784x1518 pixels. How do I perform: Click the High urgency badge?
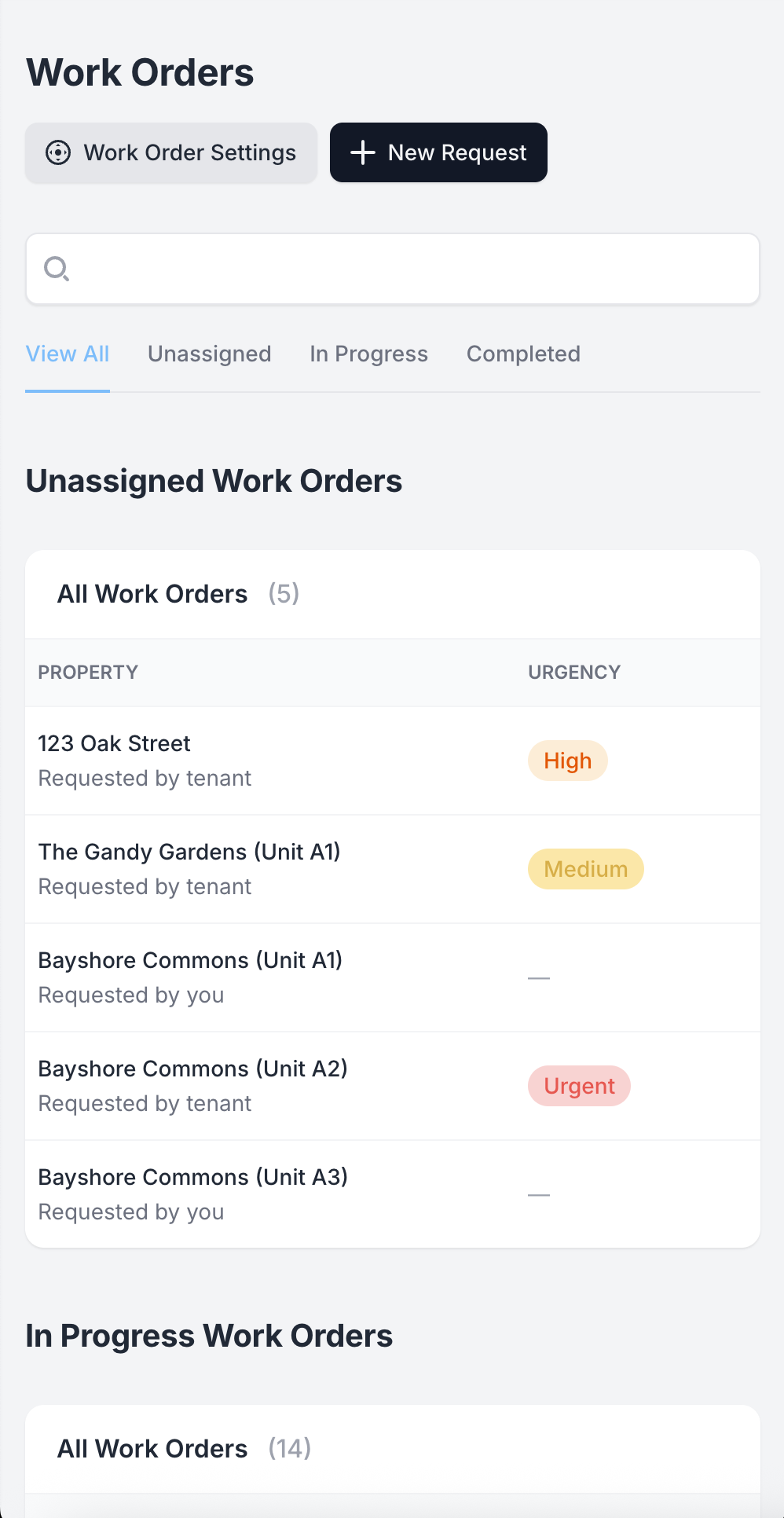coord(567,761)
